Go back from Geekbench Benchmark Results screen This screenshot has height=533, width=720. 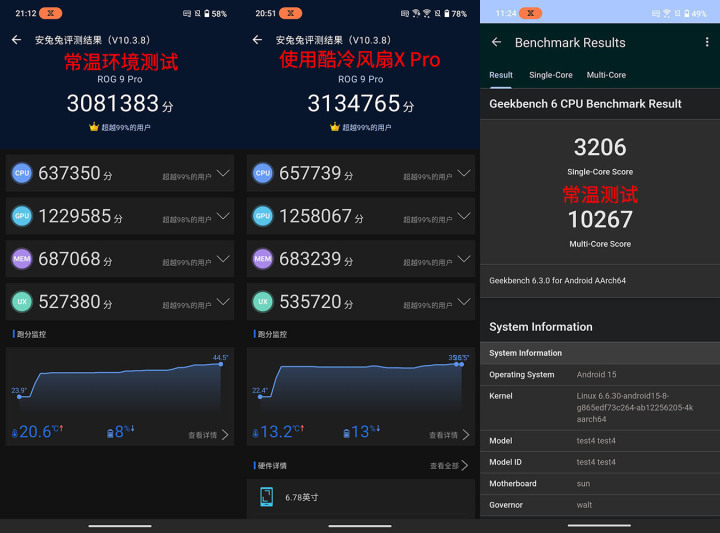pos(497,43)
